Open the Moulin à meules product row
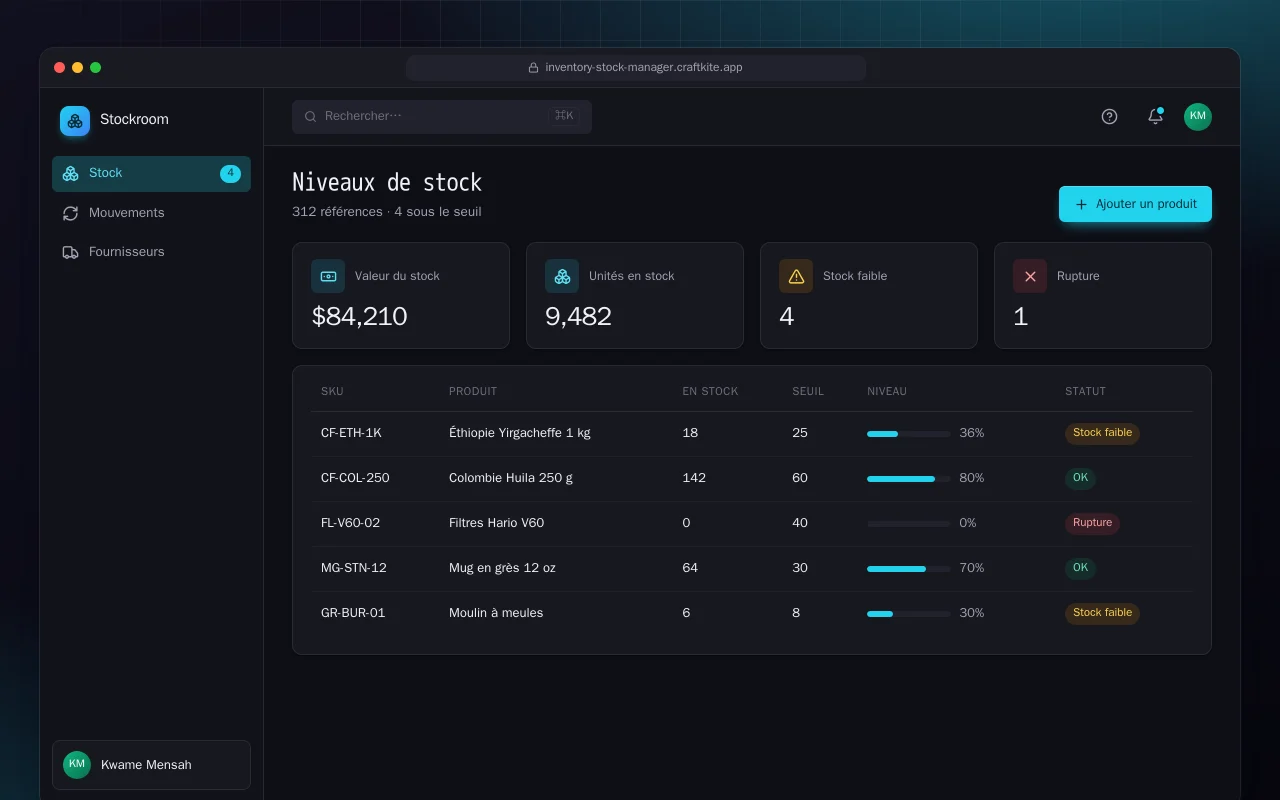1280x800 pixels. click(752, 613)
